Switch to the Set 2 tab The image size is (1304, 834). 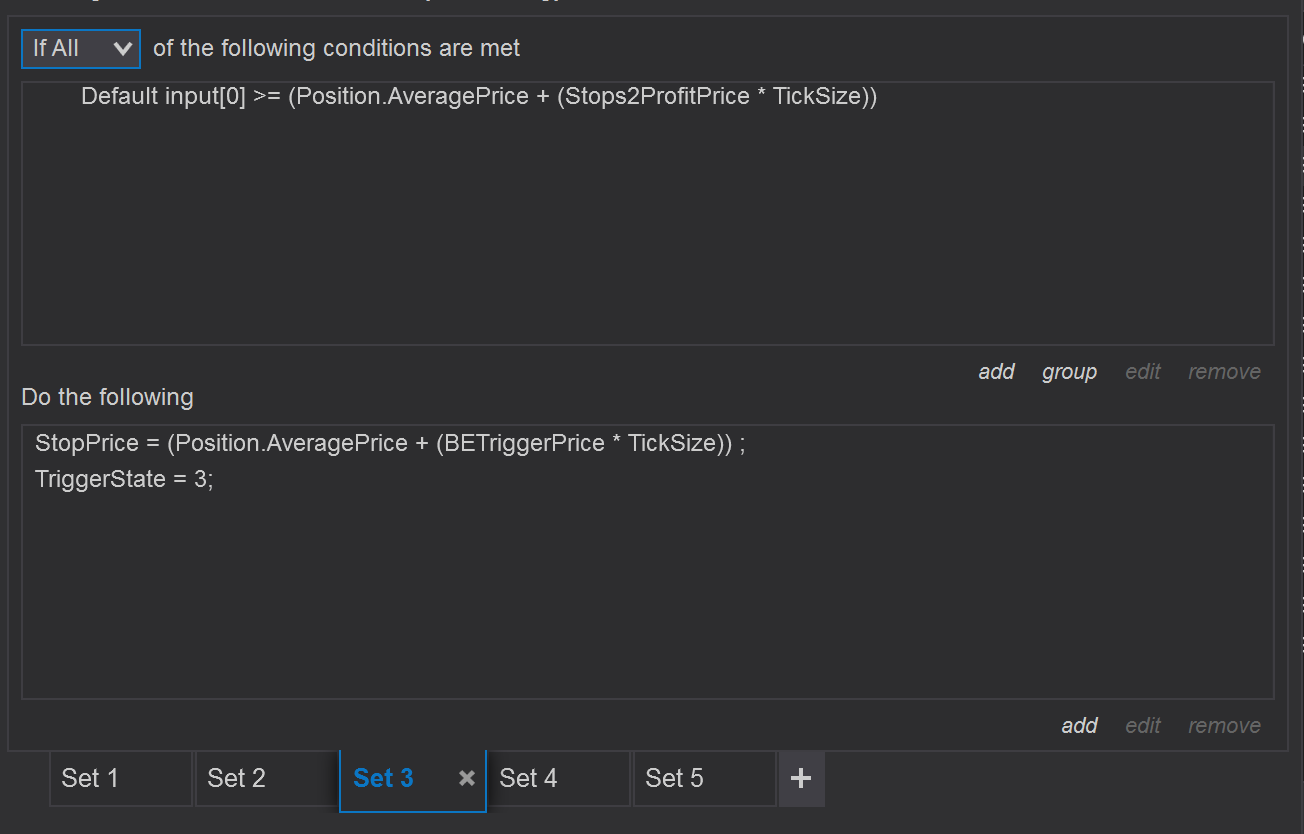pyautogui.click(x=265, y=778)
